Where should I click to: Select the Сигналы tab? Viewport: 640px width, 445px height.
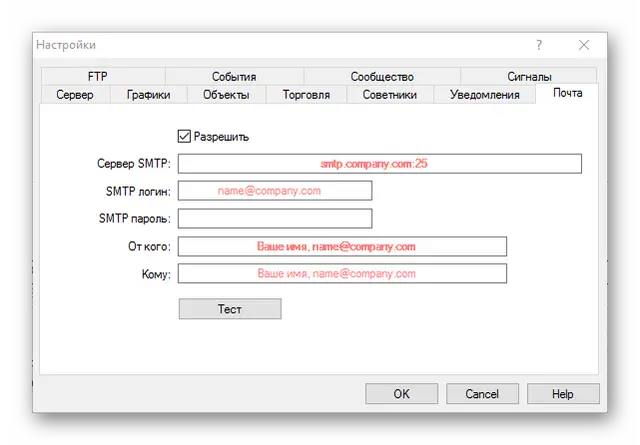[x=529, y=76]
